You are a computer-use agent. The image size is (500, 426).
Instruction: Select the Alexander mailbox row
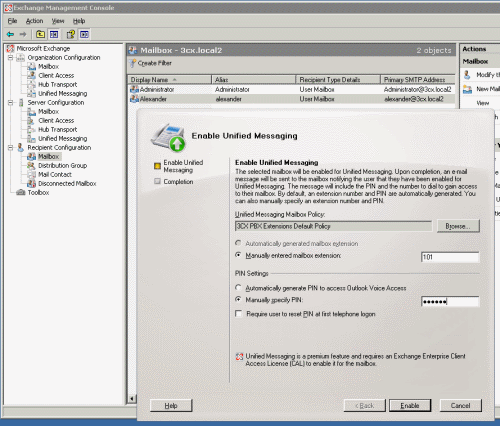(292, 99)
